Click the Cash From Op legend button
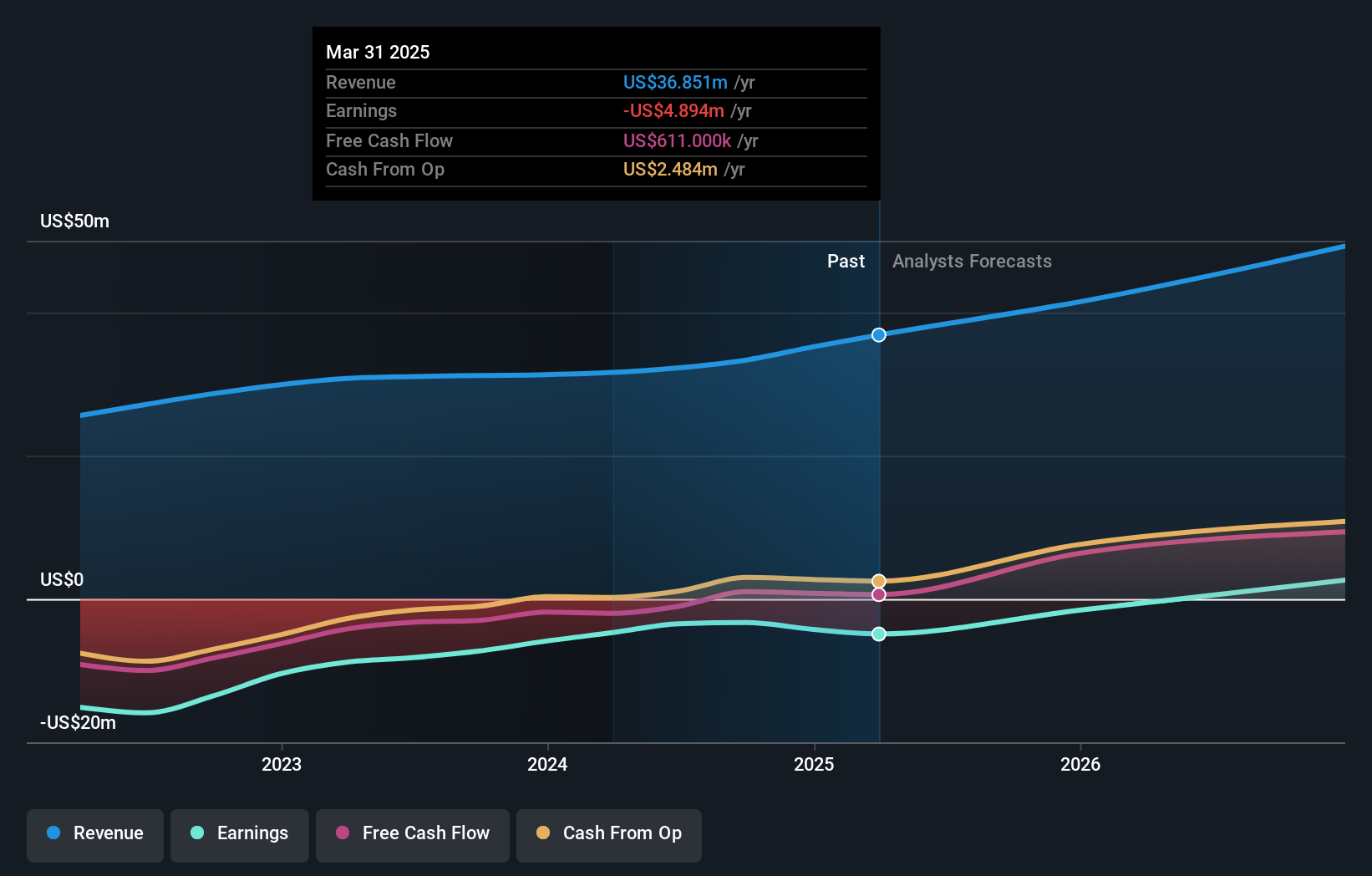 pyautogui.click(x=608, y=834)
